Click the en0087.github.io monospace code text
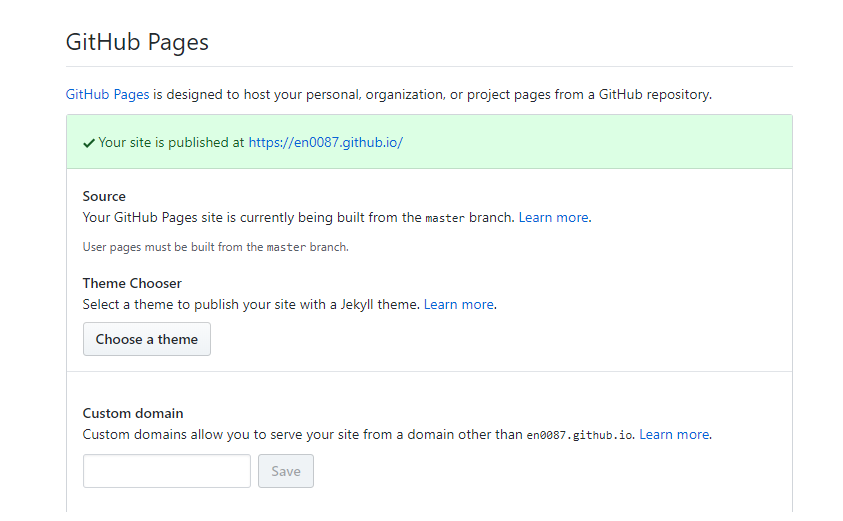Screen dimensions: 843x521 coord(579,436)
